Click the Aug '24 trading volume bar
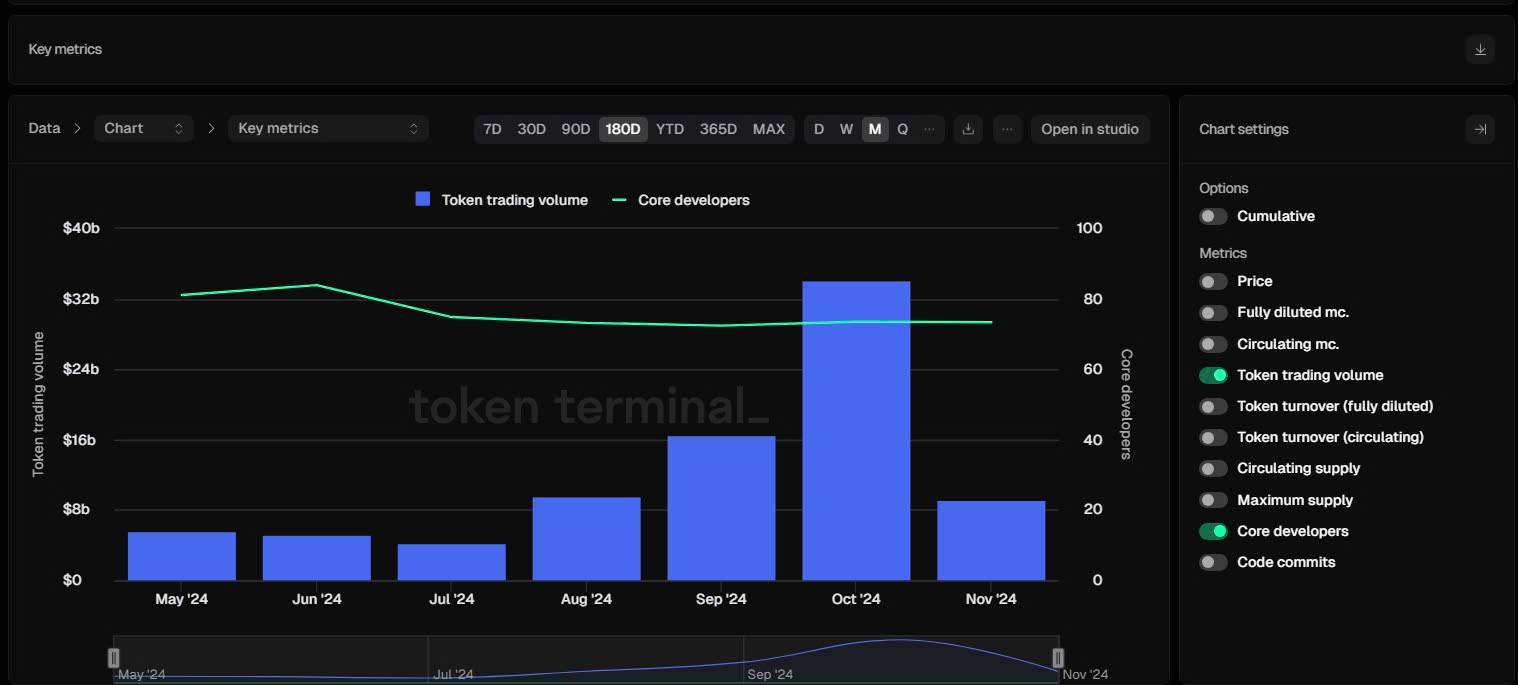This screenshot has width=1518, height=685. [586, 539]
